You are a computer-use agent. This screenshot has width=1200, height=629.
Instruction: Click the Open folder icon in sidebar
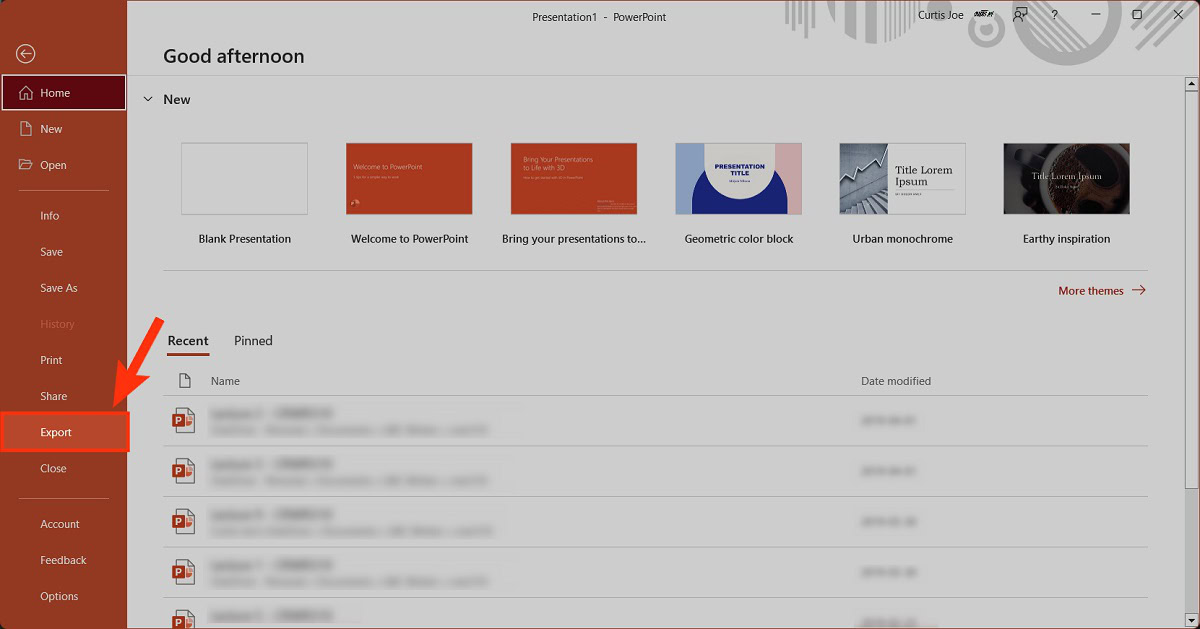(26, 165)
